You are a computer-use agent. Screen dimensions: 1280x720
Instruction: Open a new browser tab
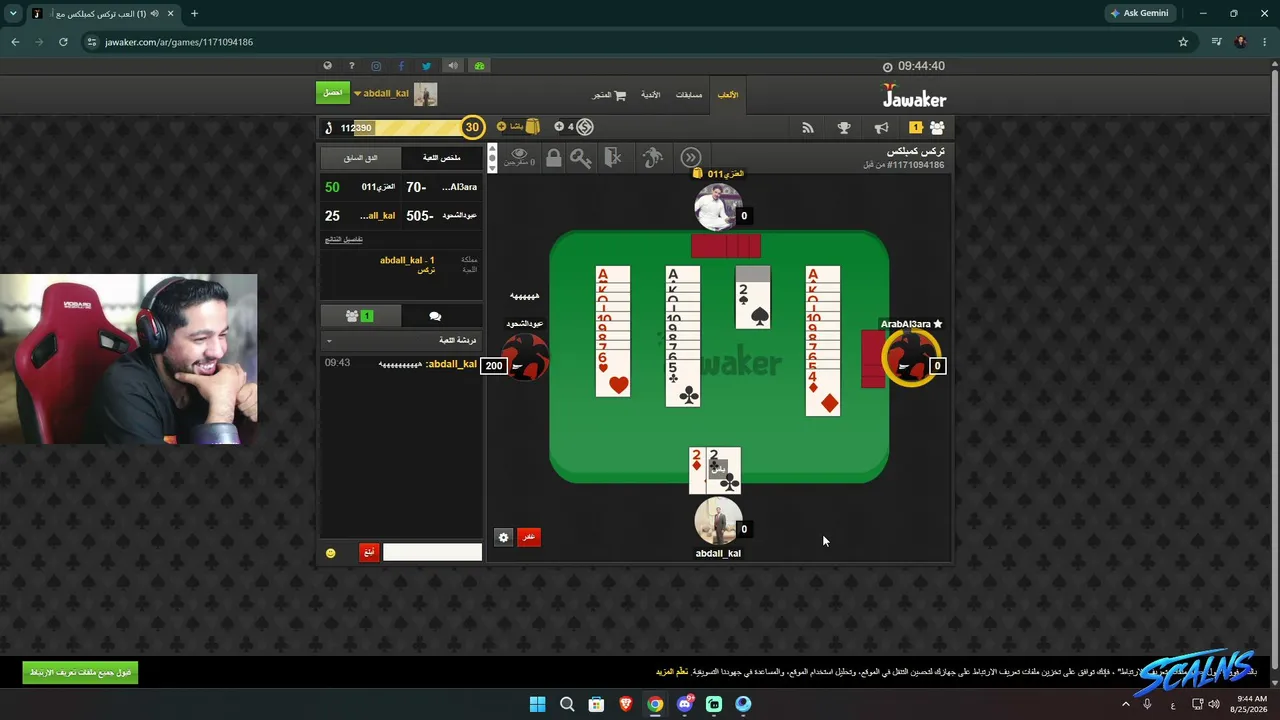tap(194, 14)
